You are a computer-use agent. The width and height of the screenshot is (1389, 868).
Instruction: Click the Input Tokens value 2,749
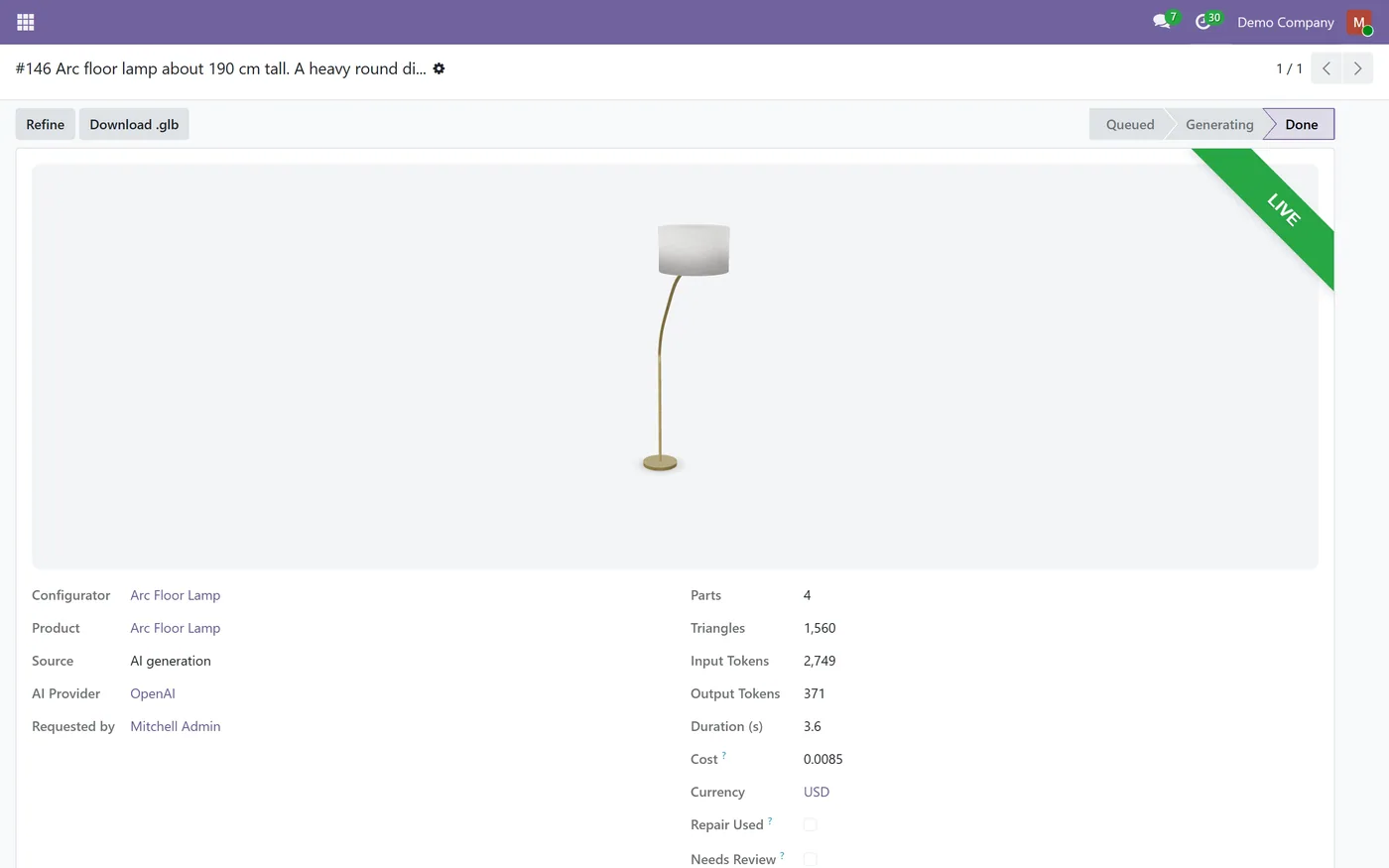pos(820,661)
